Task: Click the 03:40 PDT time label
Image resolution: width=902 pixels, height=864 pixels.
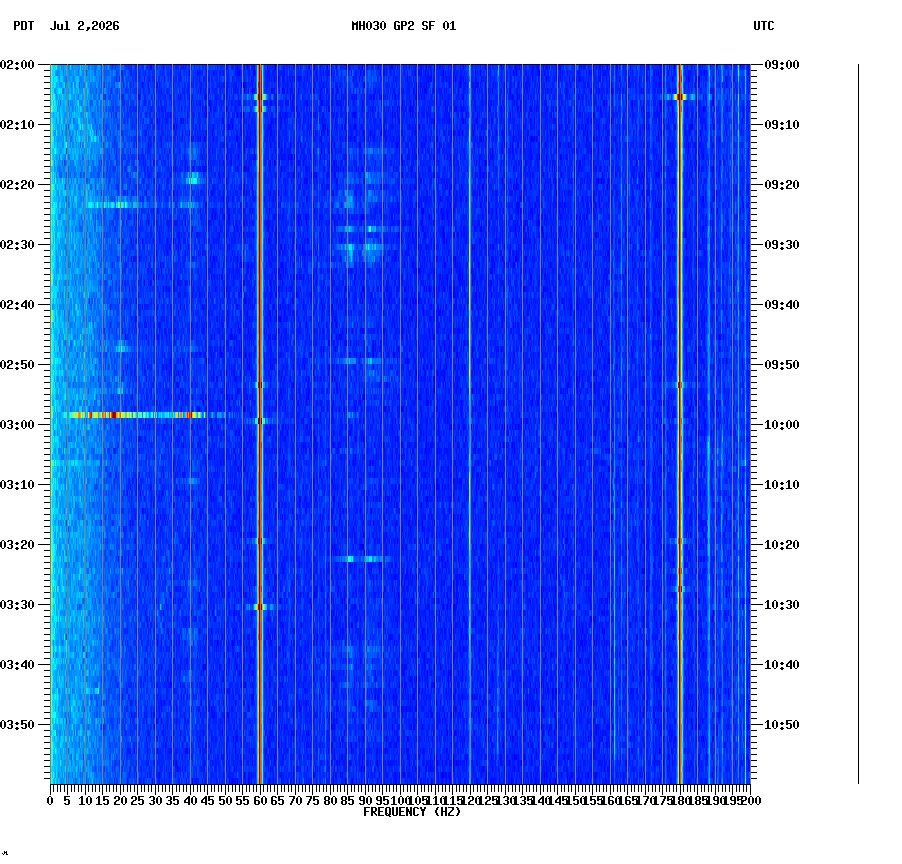Action: (x=17, y=665)
